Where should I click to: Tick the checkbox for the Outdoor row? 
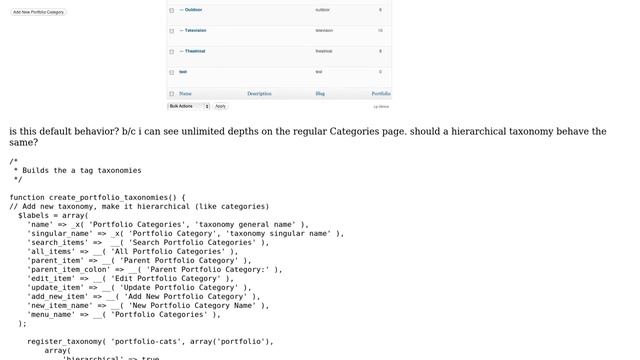[171, 10]
